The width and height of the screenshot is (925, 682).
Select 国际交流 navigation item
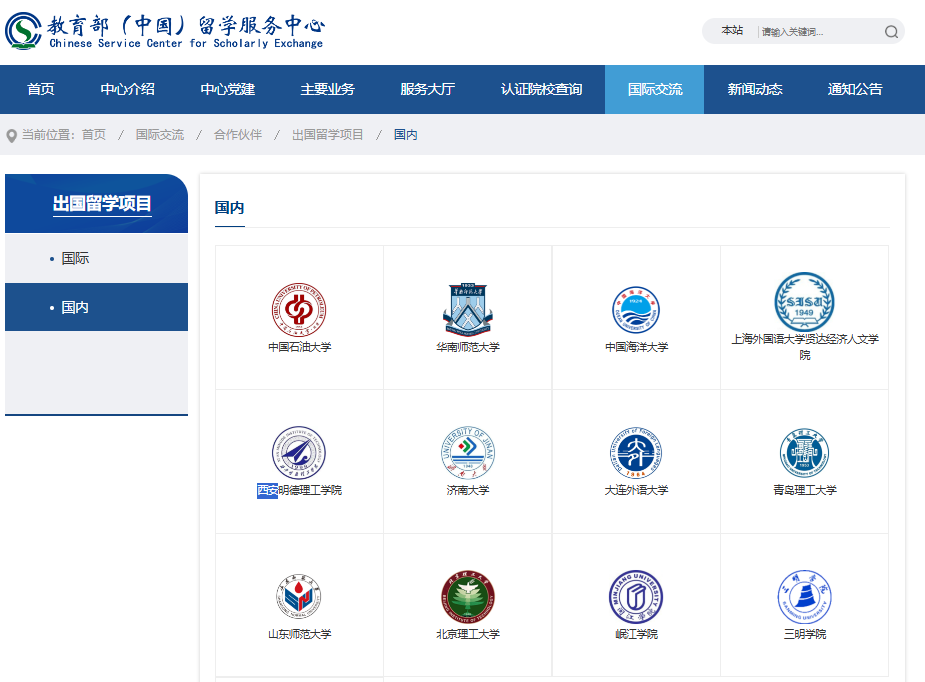(x=655, y=89)
